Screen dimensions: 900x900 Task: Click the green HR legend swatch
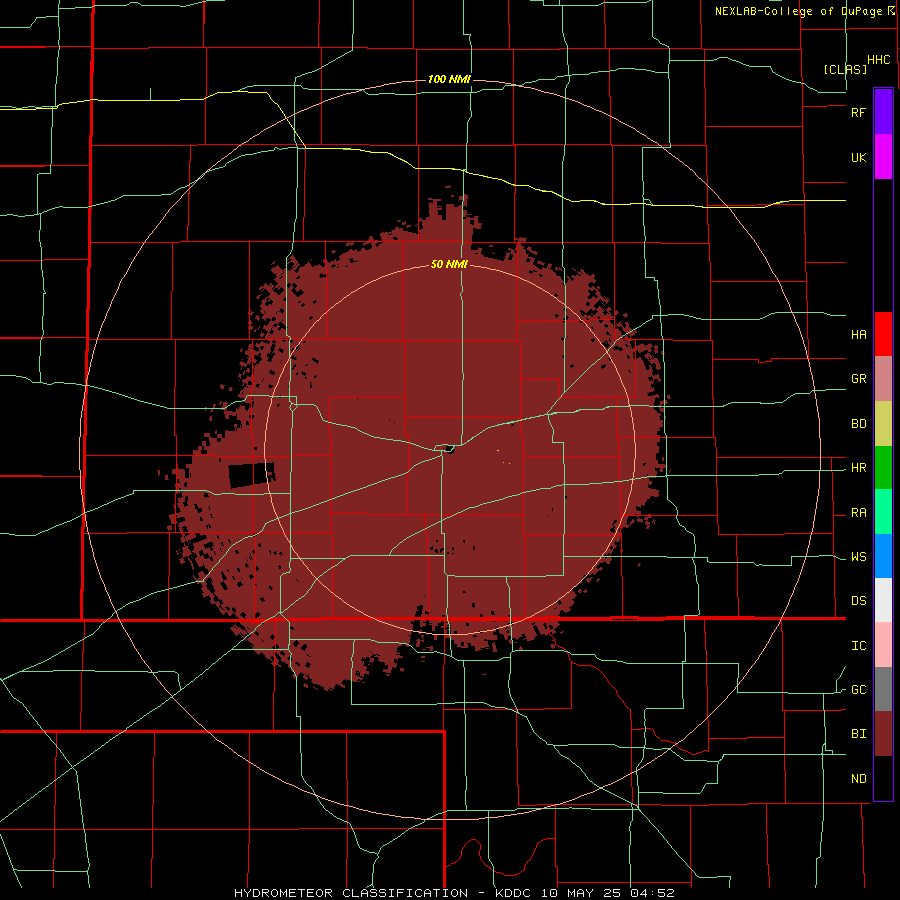[x=883, y=468]
